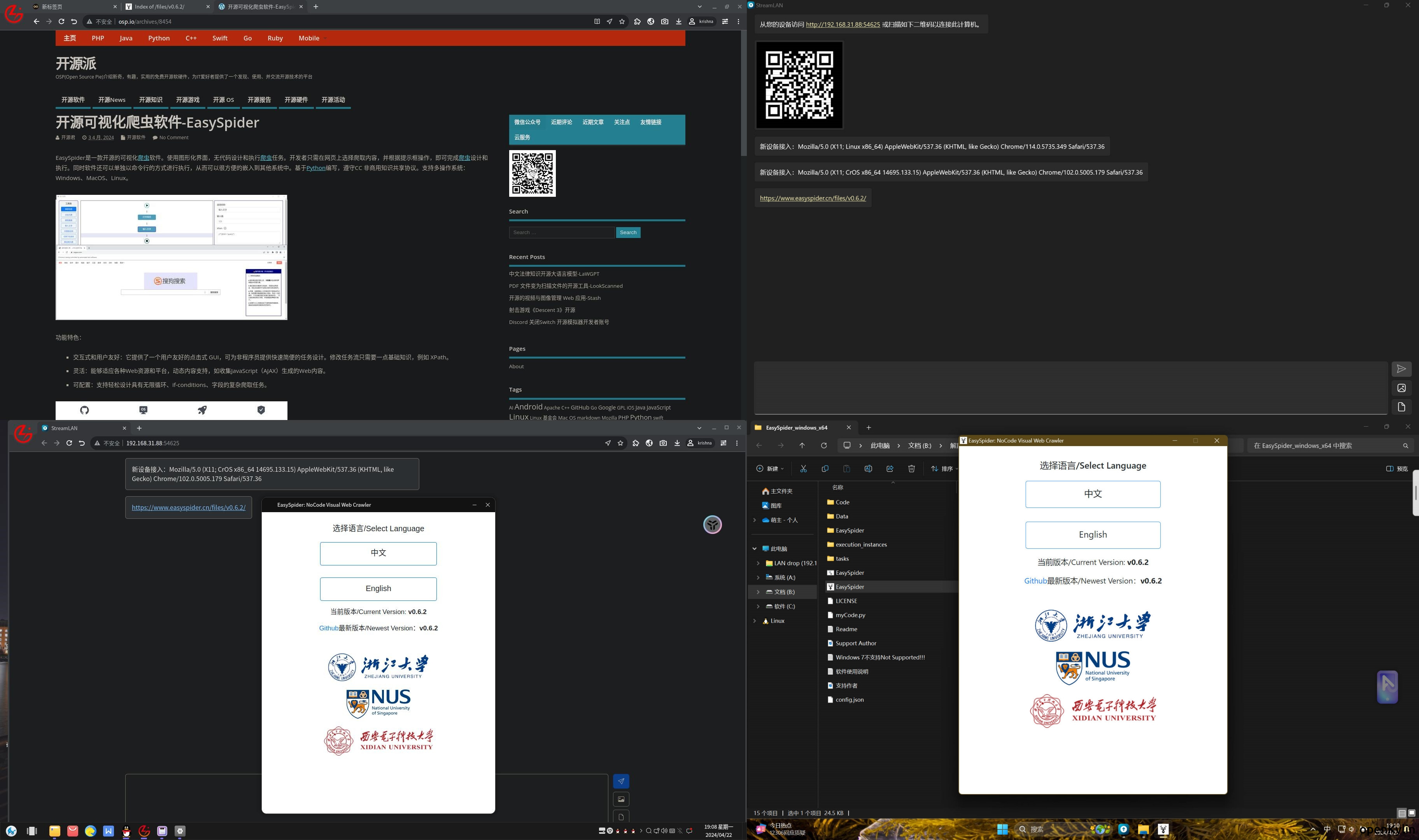Click the Delete trash icon in File Explorer
This screenshot has height=840, width=1419.
(x=911, y=469)
